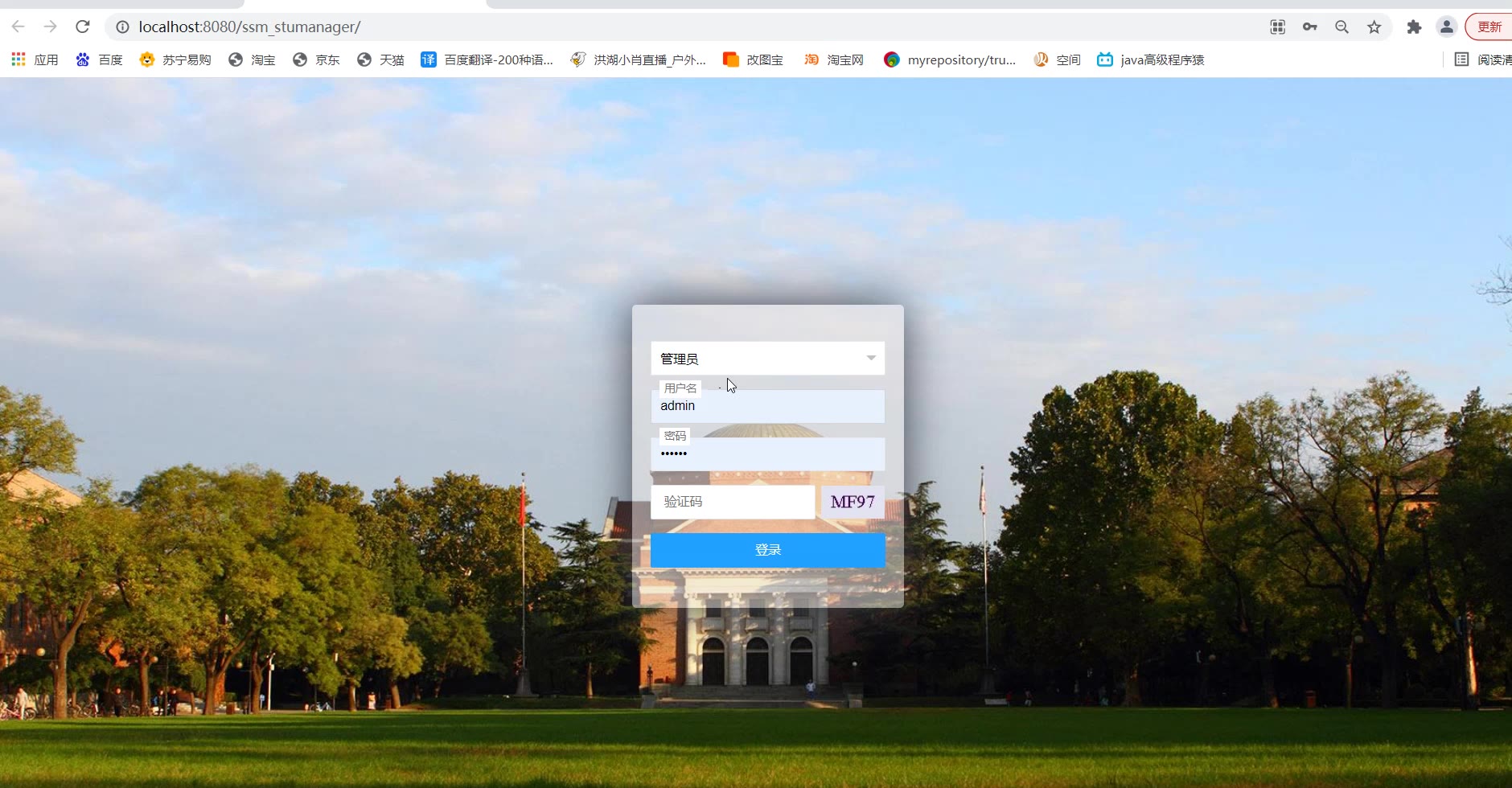Image resolution: width=1512 pixels, height=788 pixels.
Task: Click the password field
Action: pyautogui.click(x=768, y=454)
